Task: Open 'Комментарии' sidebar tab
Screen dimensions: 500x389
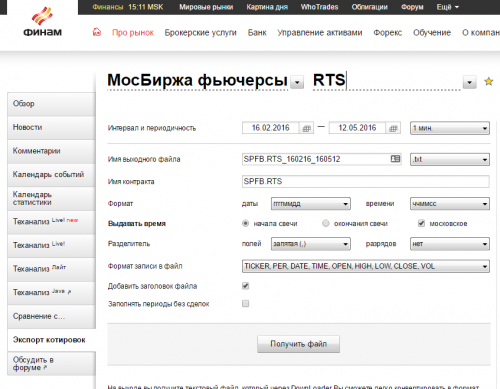Action: pos(51,151)
